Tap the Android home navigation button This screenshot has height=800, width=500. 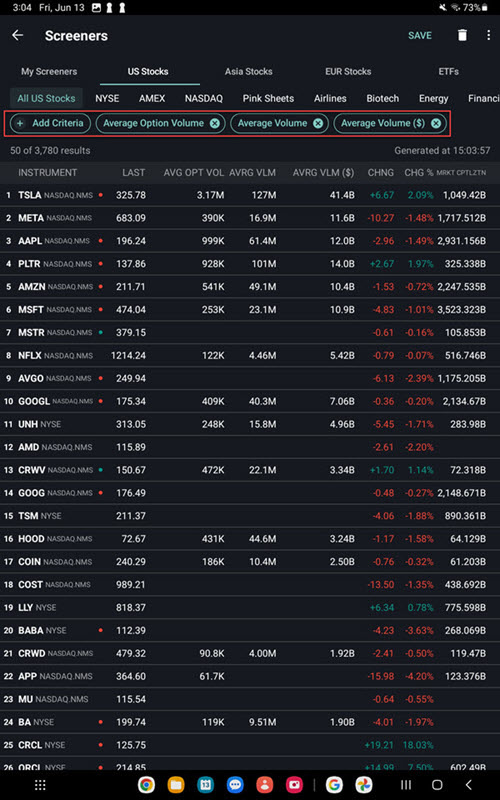coord(437,785)
